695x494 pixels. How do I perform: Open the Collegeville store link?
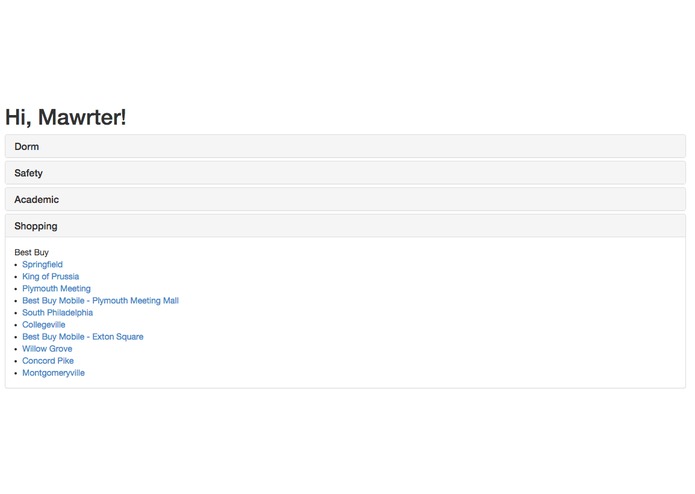coord(43,325)
